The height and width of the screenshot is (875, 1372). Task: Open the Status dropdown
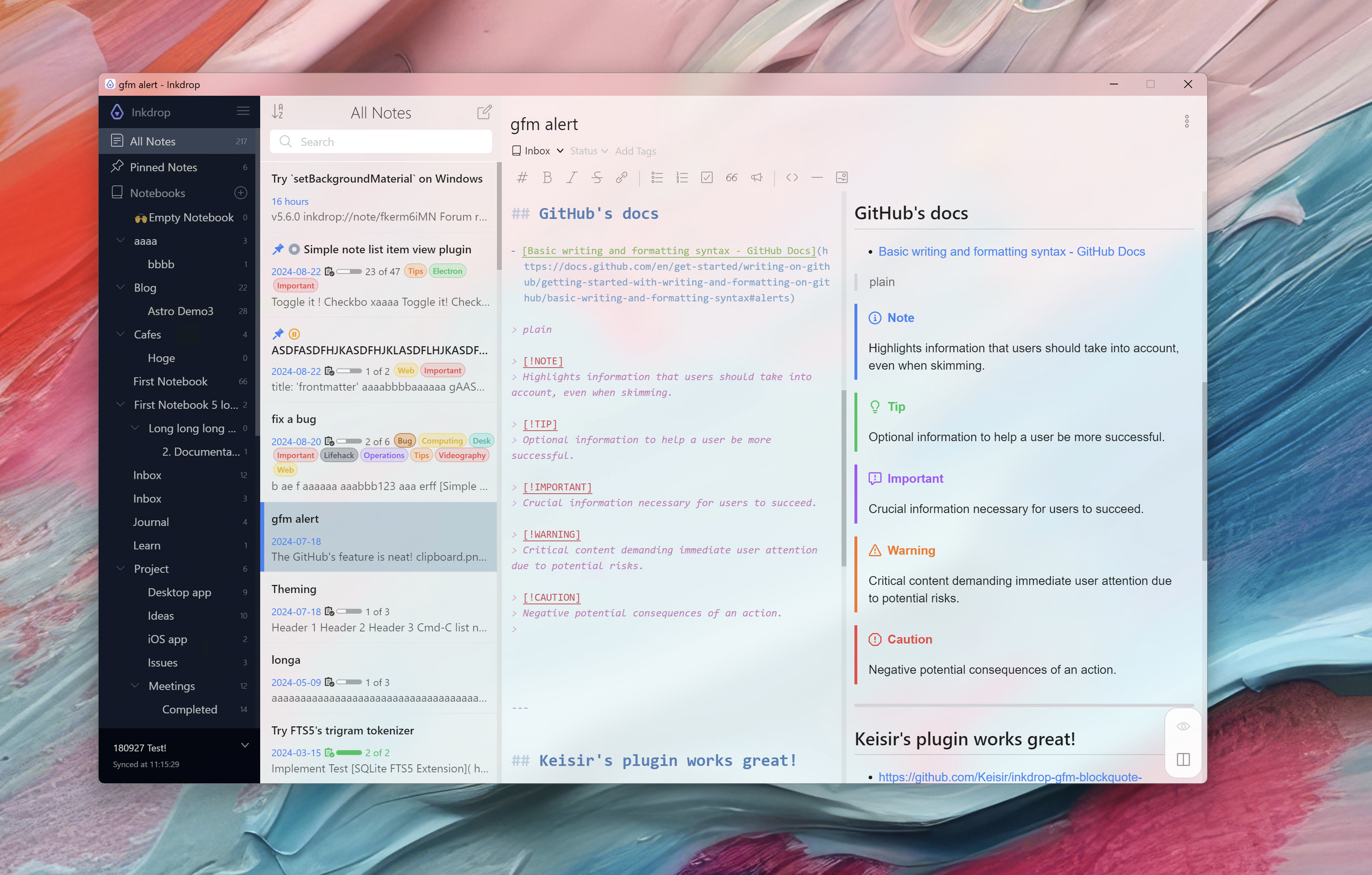click(589, 151)
